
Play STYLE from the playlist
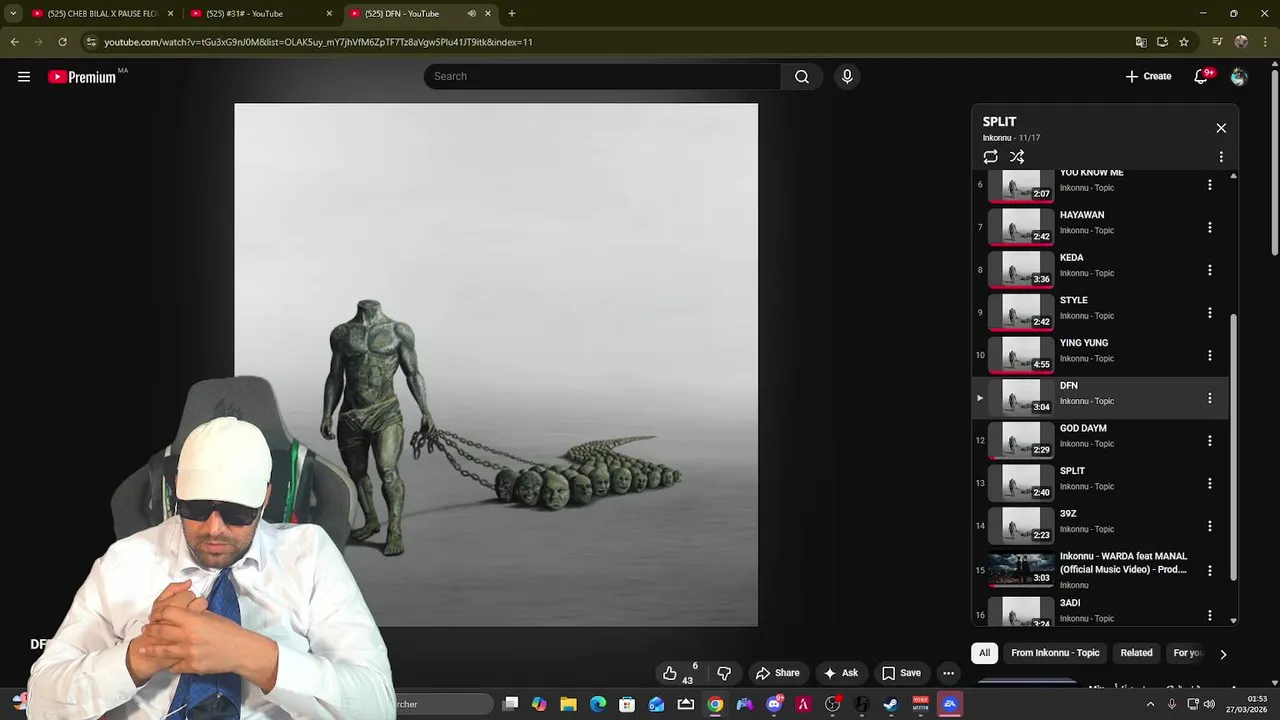pos(1100,313)
